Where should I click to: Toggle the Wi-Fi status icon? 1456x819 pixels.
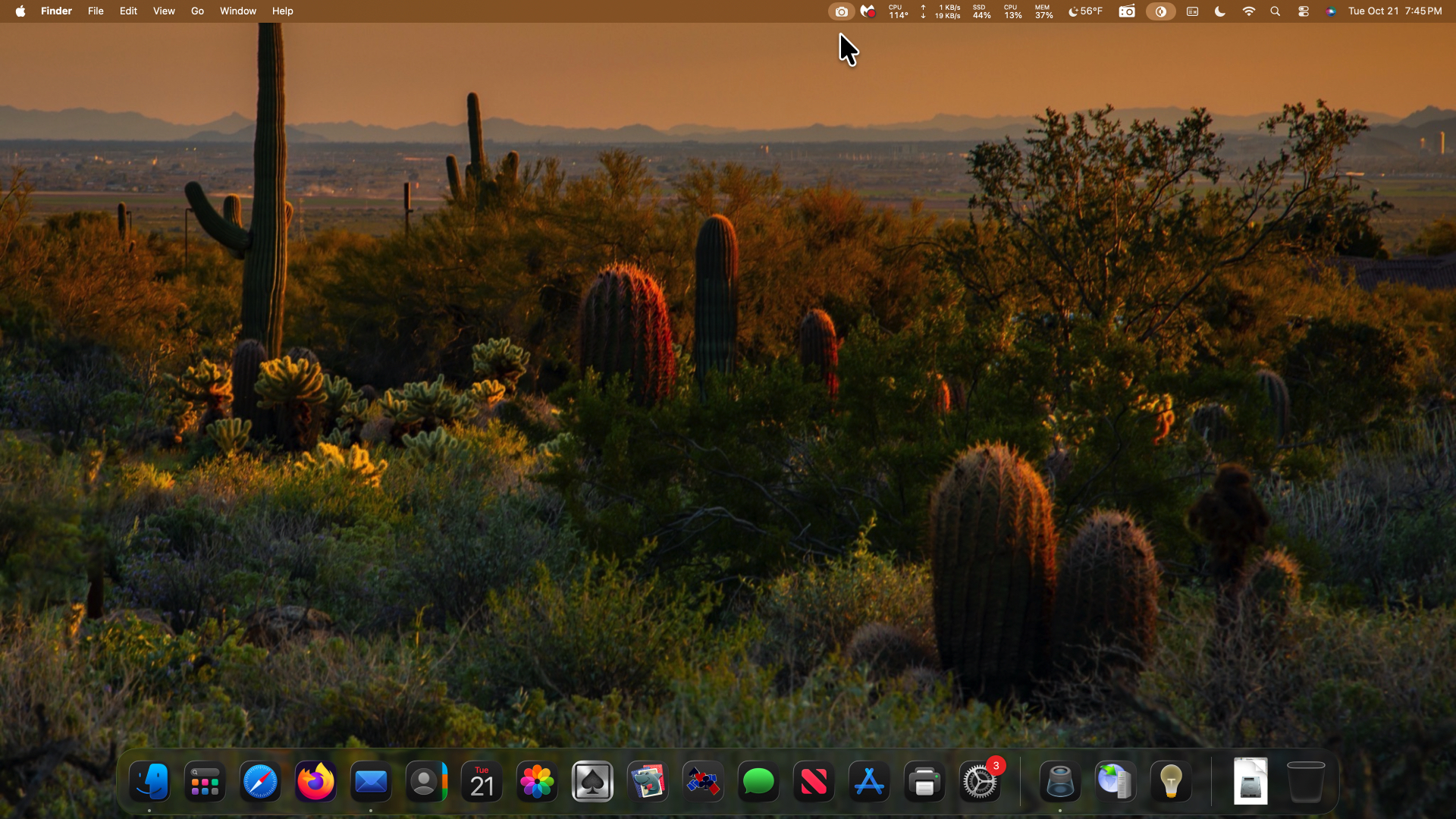tap(1248, 11)
